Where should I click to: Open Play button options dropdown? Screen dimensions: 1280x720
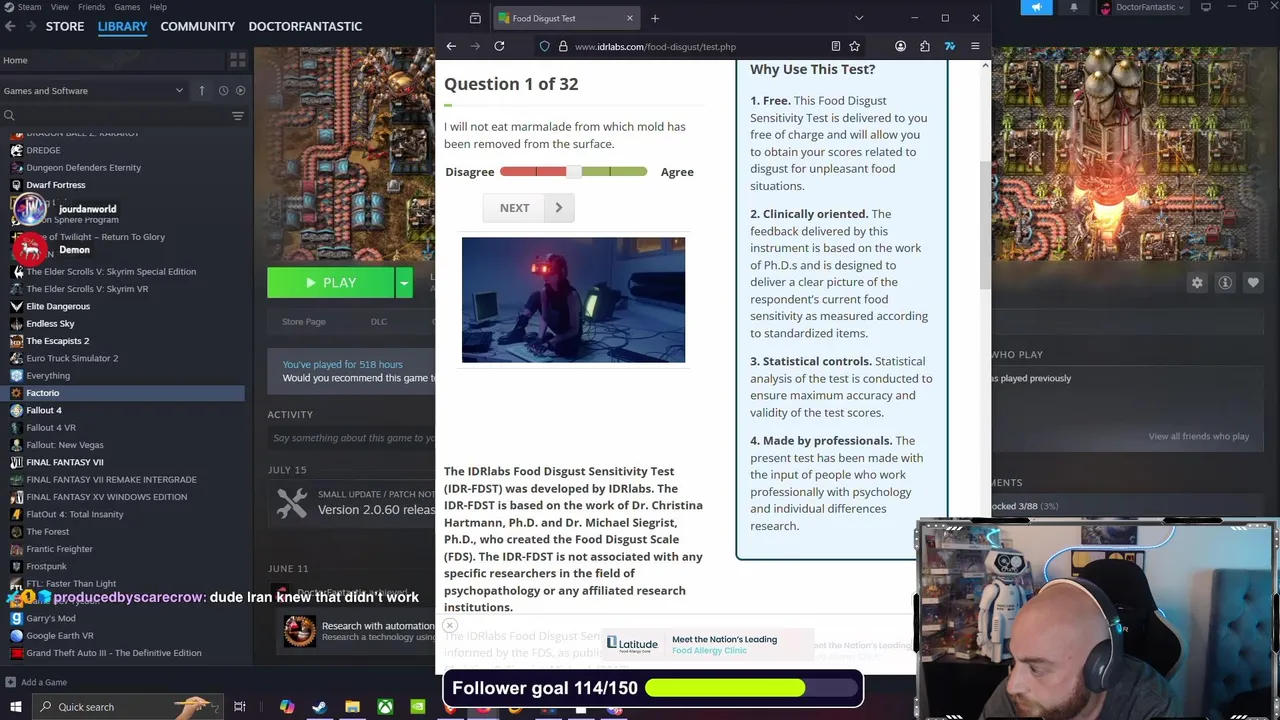(404, 283)
